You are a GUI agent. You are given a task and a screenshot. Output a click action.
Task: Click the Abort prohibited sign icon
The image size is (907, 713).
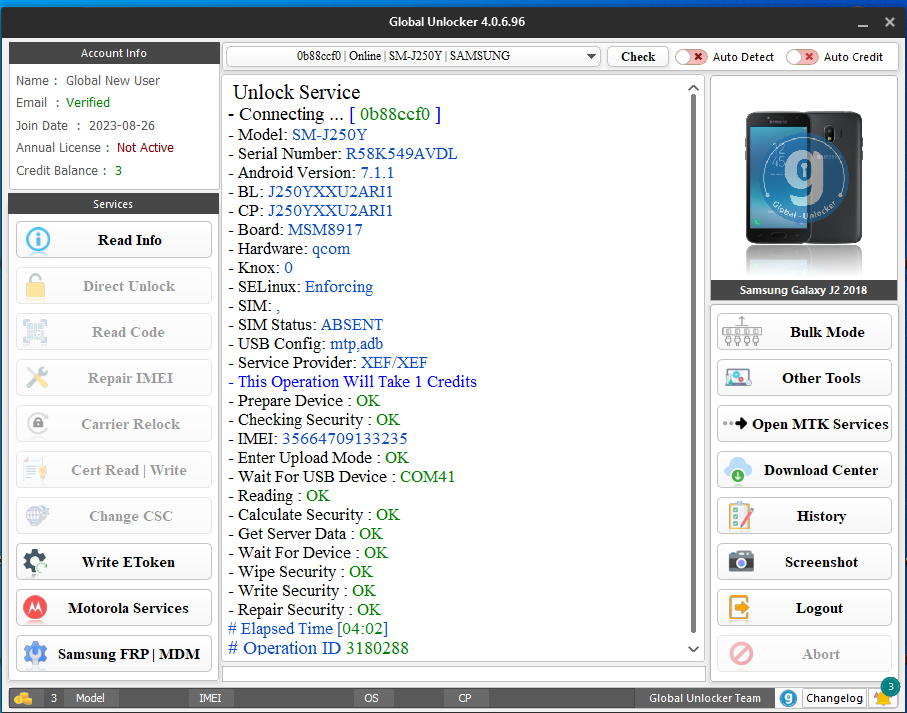tap(741, 653)
